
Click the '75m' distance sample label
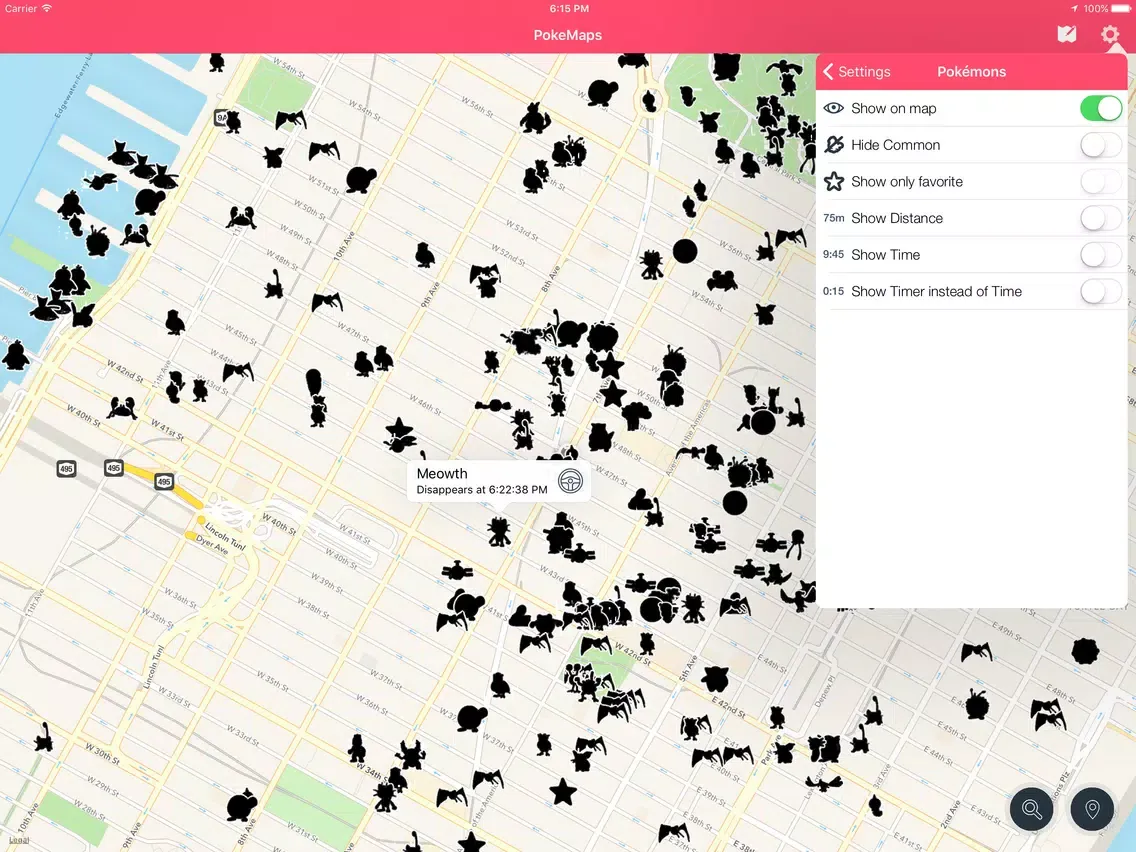tap(834, 217)
